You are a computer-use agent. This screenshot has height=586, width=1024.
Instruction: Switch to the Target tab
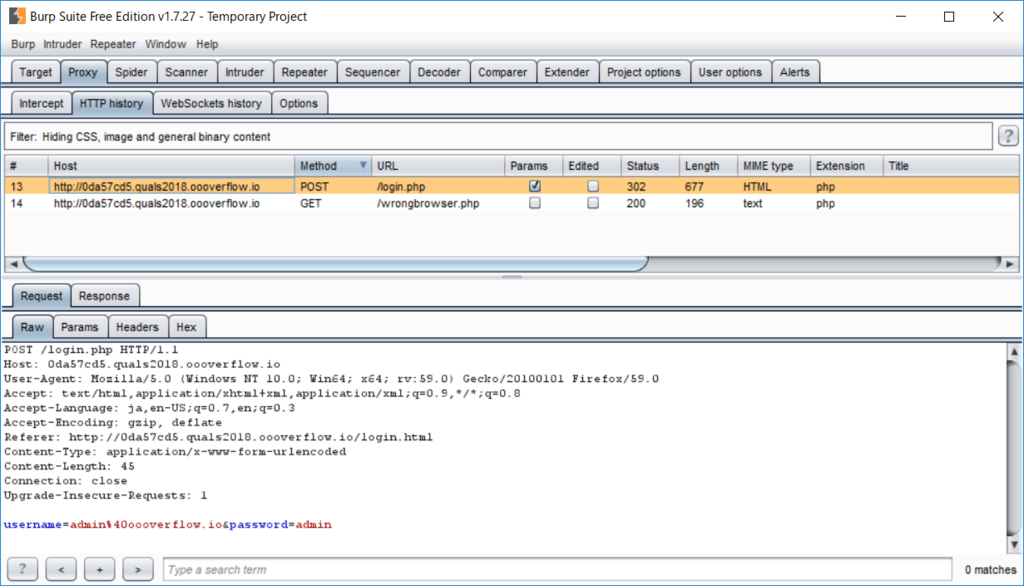[x=35, y=72]
